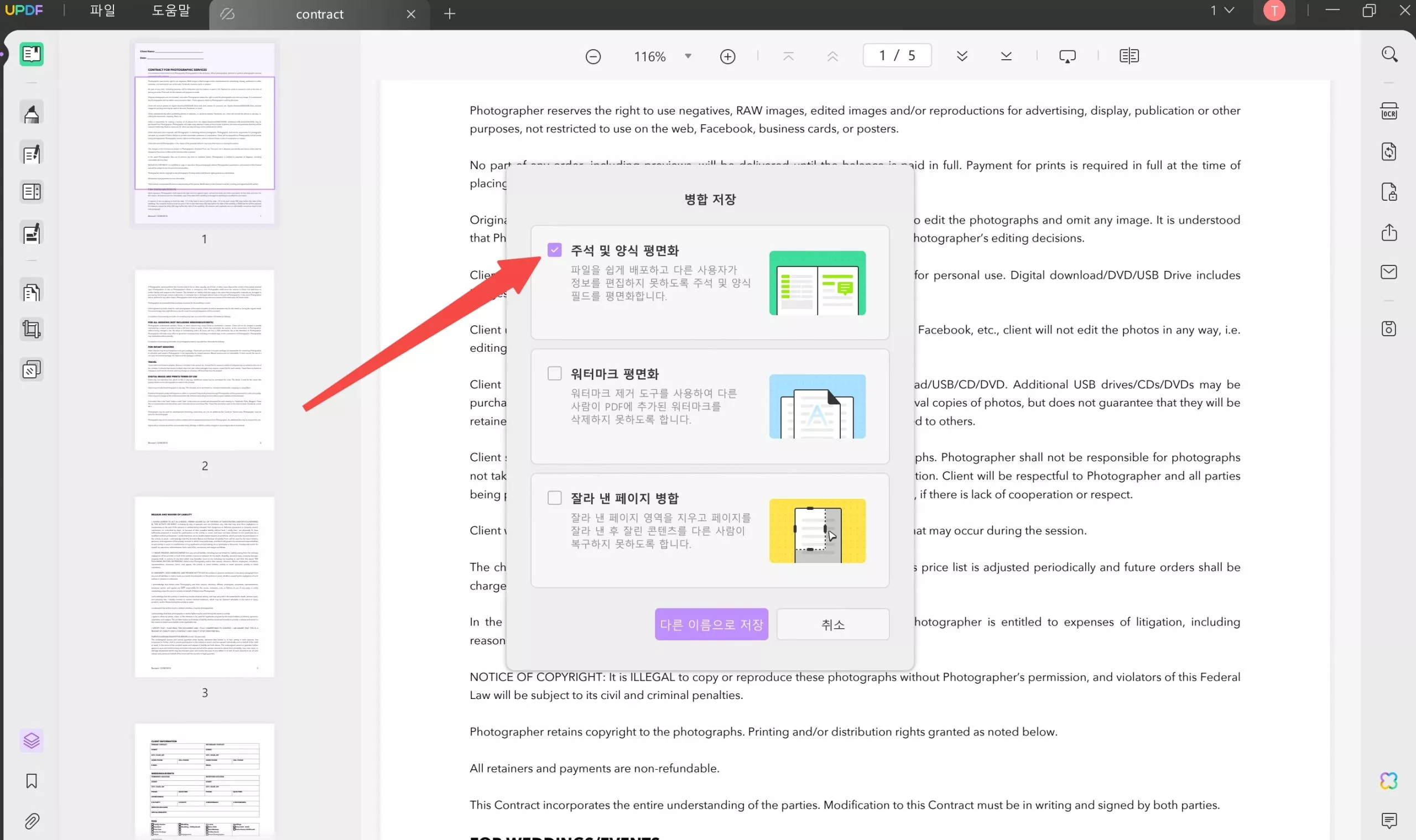Screen dimensions: 1416x840
Task: Open the 도움말 menu
Action: [170, 11]
